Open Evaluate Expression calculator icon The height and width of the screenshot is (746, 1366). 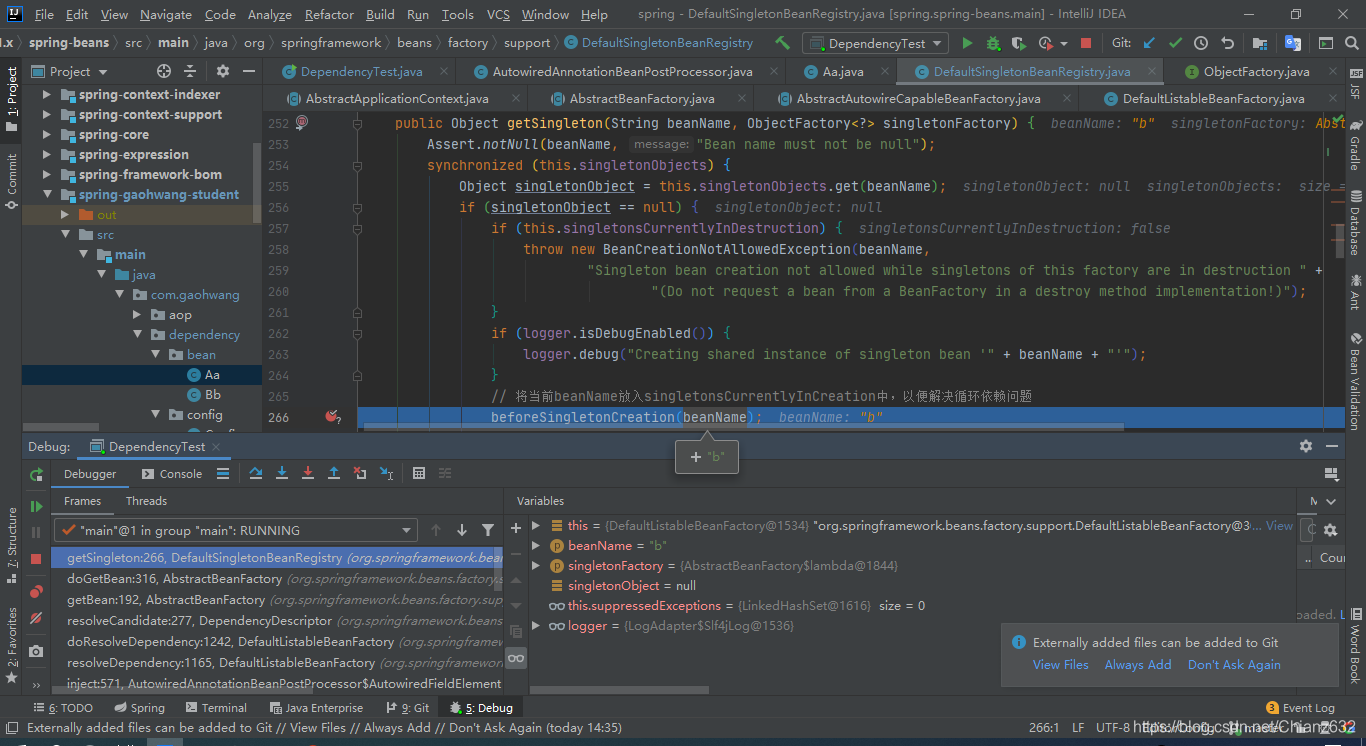[419, 473]
